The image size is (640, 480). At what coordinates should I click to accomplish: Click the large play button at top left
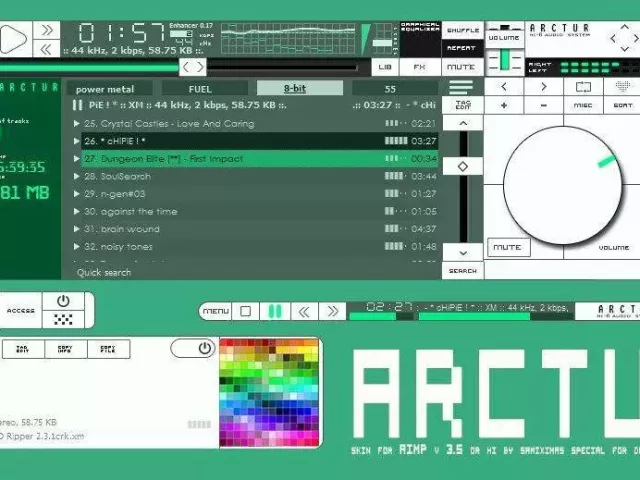point(13,39)
